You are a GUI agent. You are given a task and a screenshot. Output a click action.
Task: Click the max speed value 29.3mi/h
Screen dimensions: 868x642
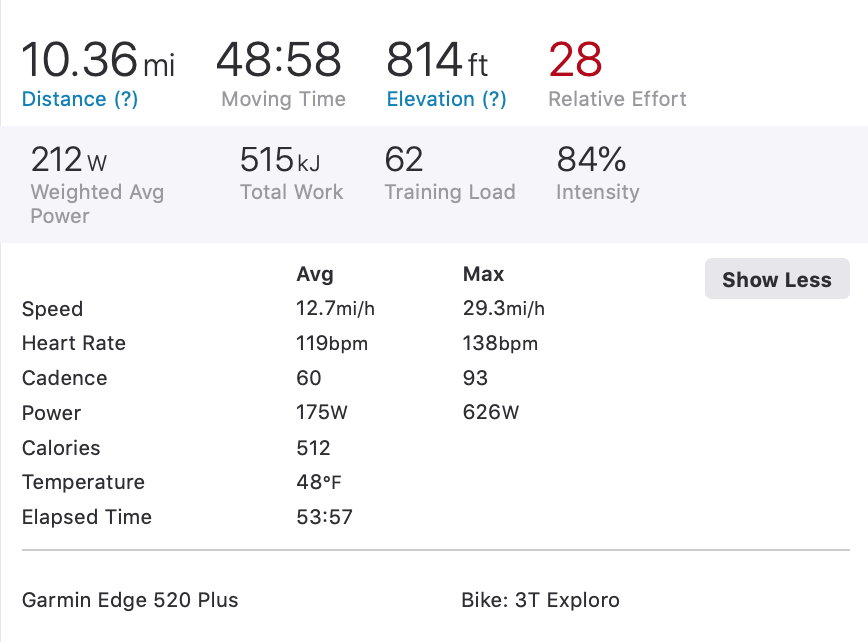504,309
